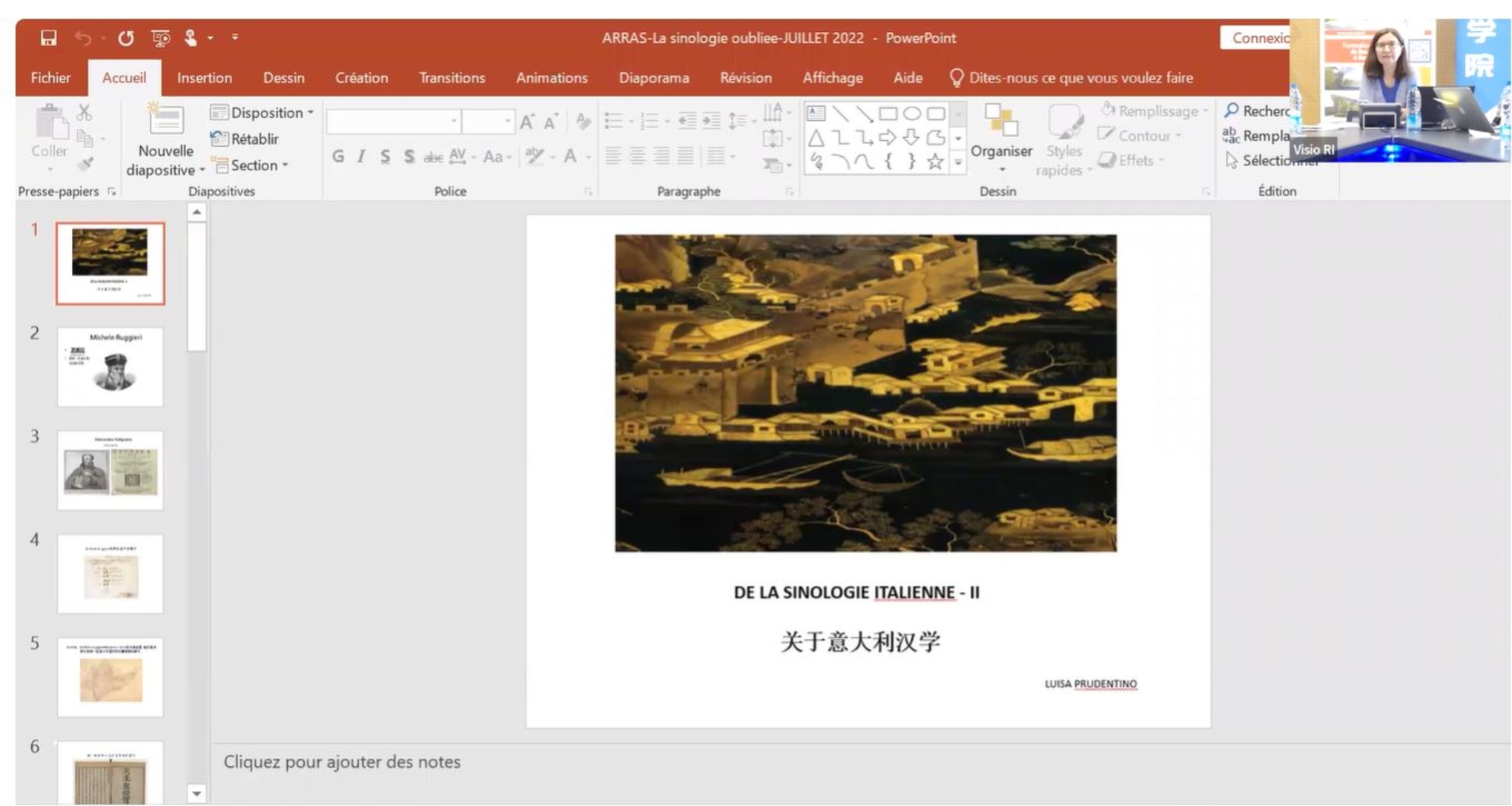Toggle bold formatting (G)

point(338,157)
